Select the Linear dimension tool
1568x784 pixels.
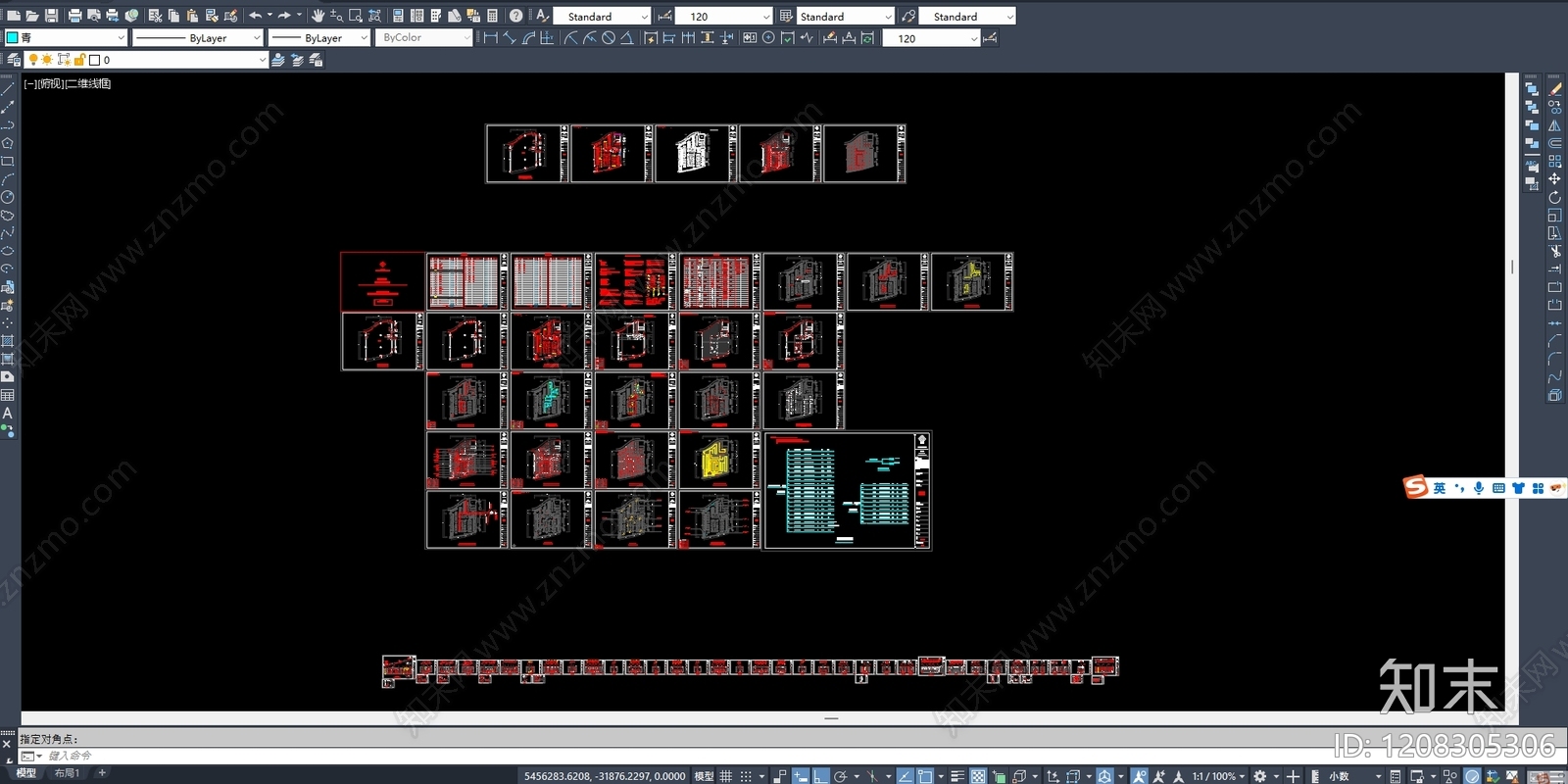click(x=491, y=38)
